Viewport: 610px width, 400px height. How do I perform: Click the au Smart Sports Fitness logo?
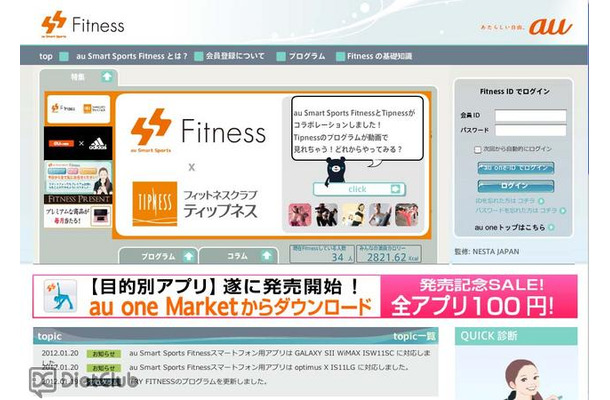(x=83, y=24)
